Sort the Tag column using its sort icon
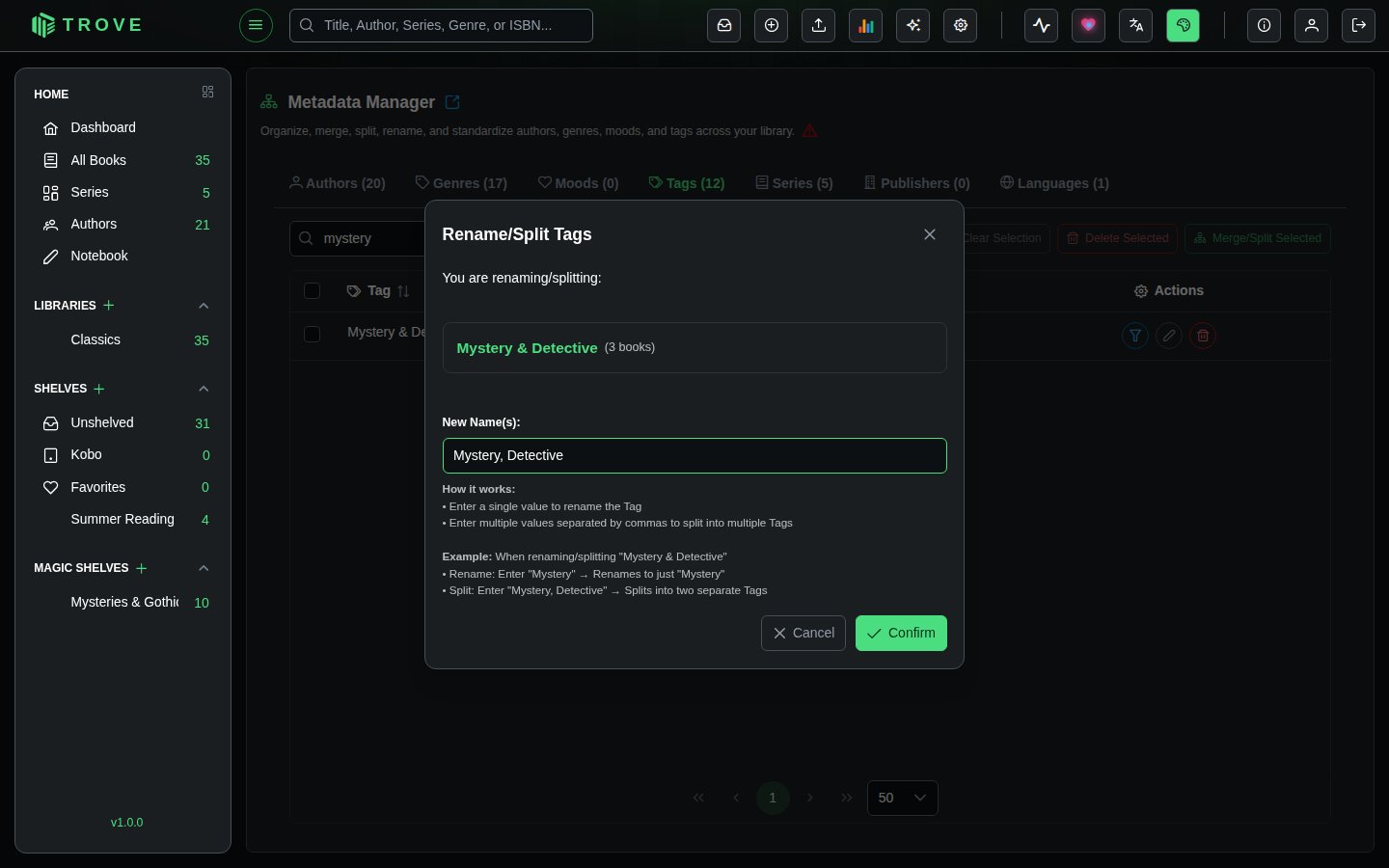The height and width of the screenshot is (868, 1389). (403, 291)
